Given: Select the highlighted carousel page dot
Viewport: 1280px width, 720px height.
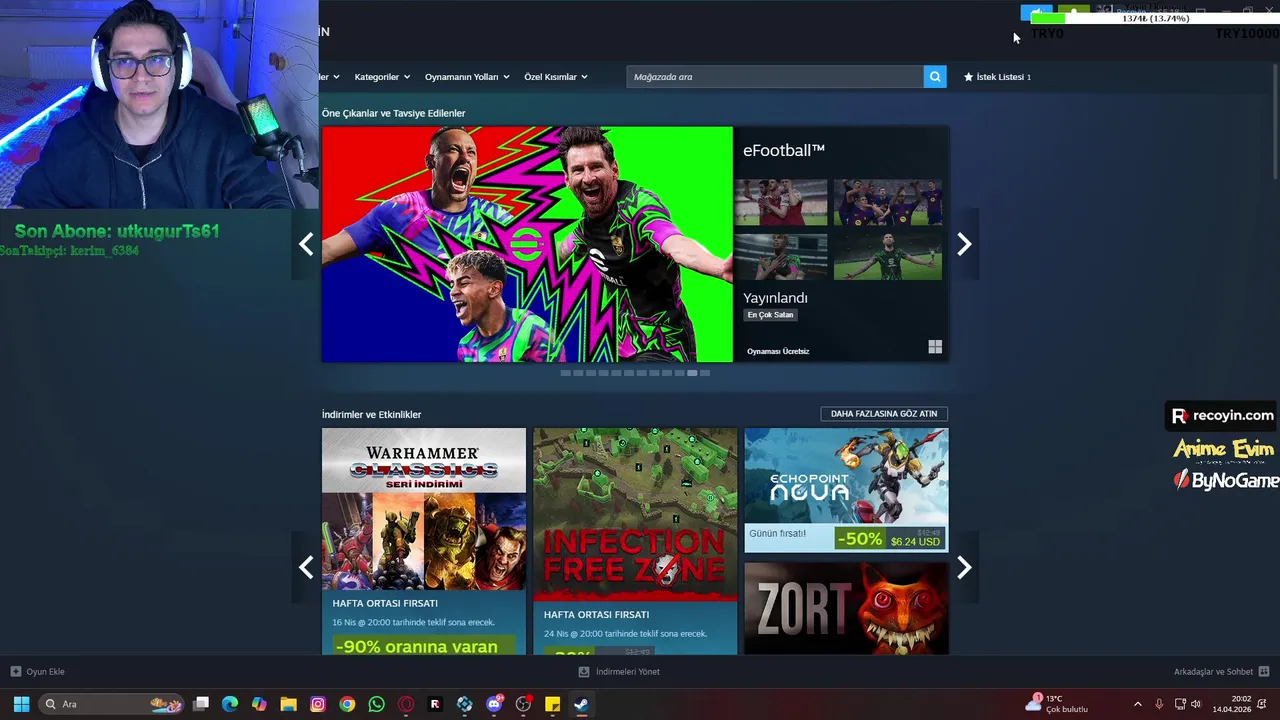Looking at the screenshot, I should click(x=692, y=373).
